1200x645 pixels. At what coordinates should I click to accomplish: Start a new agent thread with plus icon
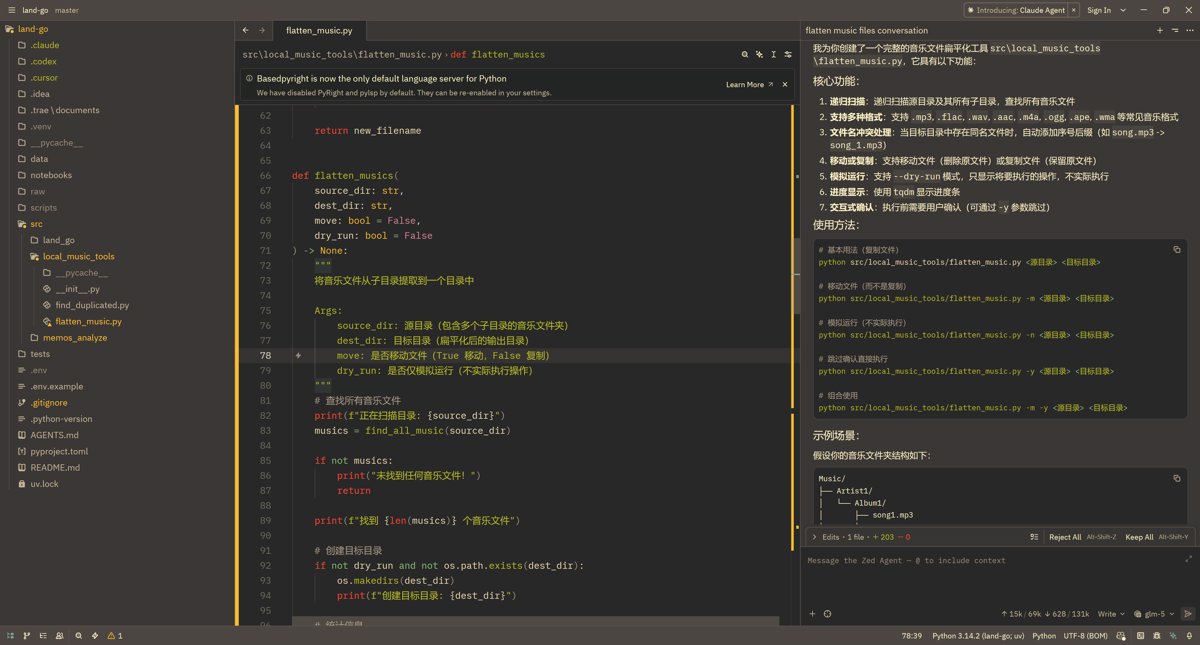coord(1160,31)
